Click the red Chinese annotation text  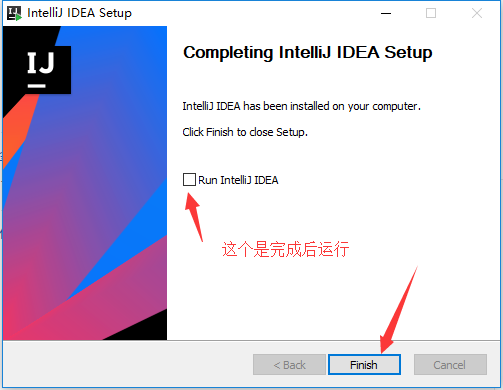pos(285,249)
